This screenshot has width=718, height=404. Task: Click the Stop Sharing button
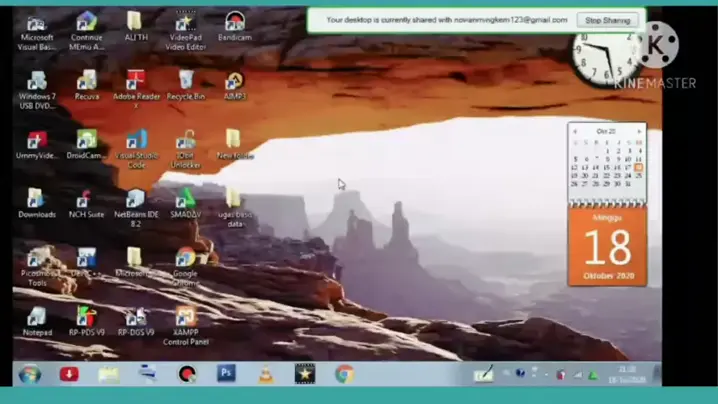[607, 20]
